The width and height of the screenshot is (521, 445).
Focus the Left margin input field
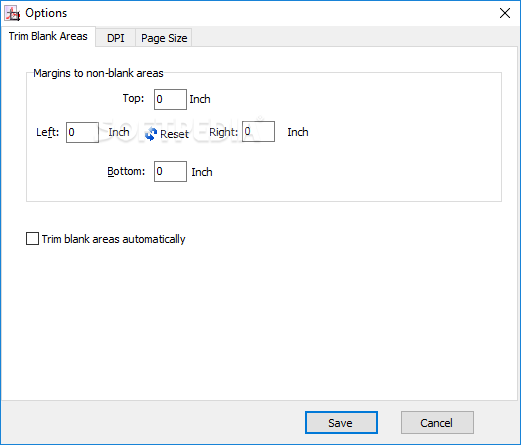pos(82,132)
